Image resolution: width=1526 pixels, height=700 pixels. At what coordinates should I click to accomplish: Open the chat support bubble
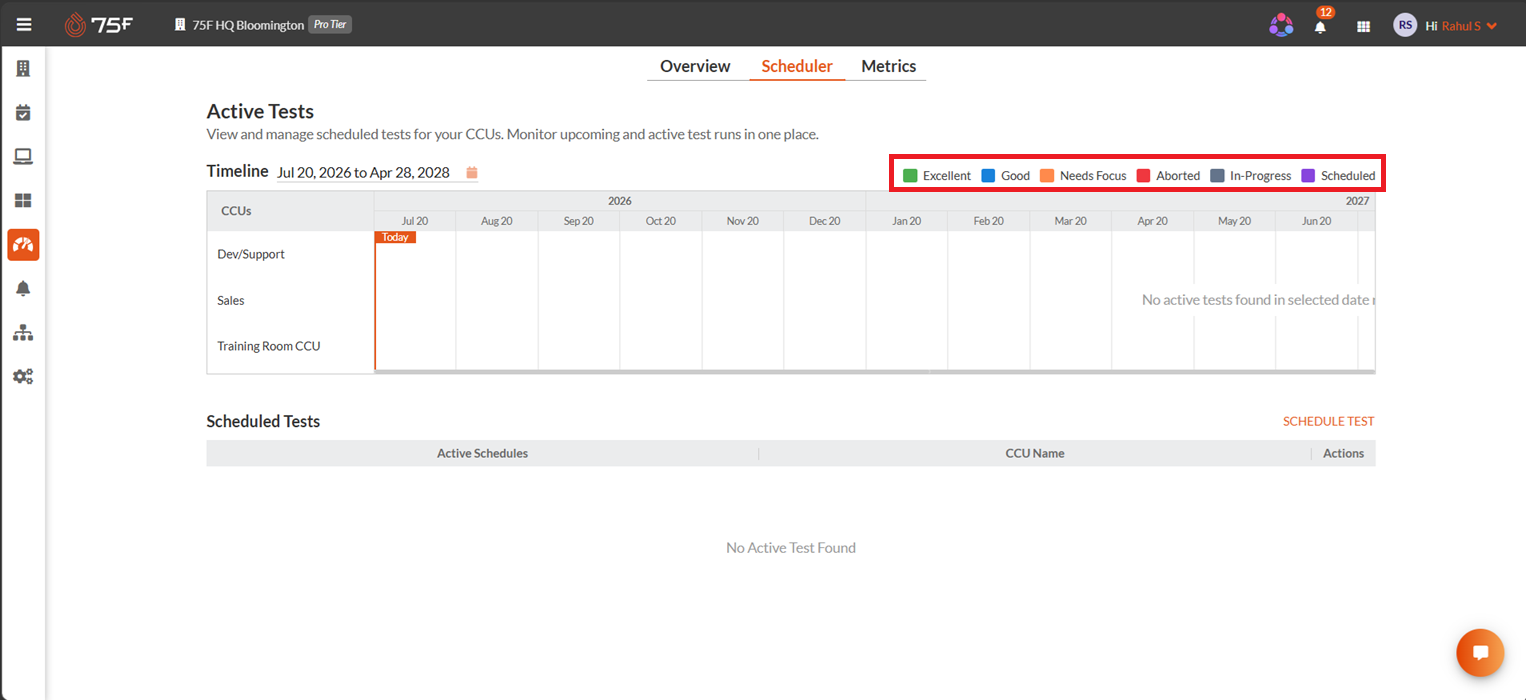(1480, 652)
